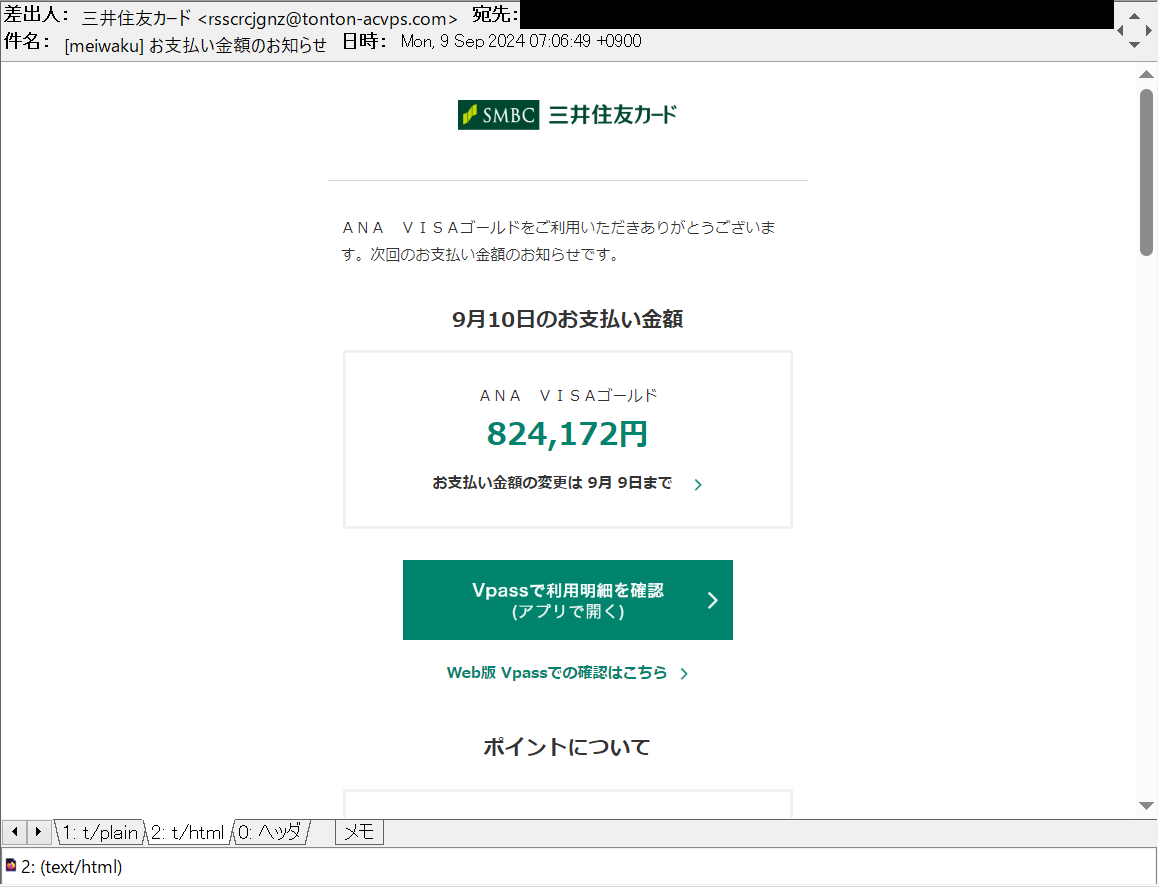The width and height of the screenshot is (1159, 887).
Task: Click ANA VISAゴールド card name in box
Action: pos(568,395)
